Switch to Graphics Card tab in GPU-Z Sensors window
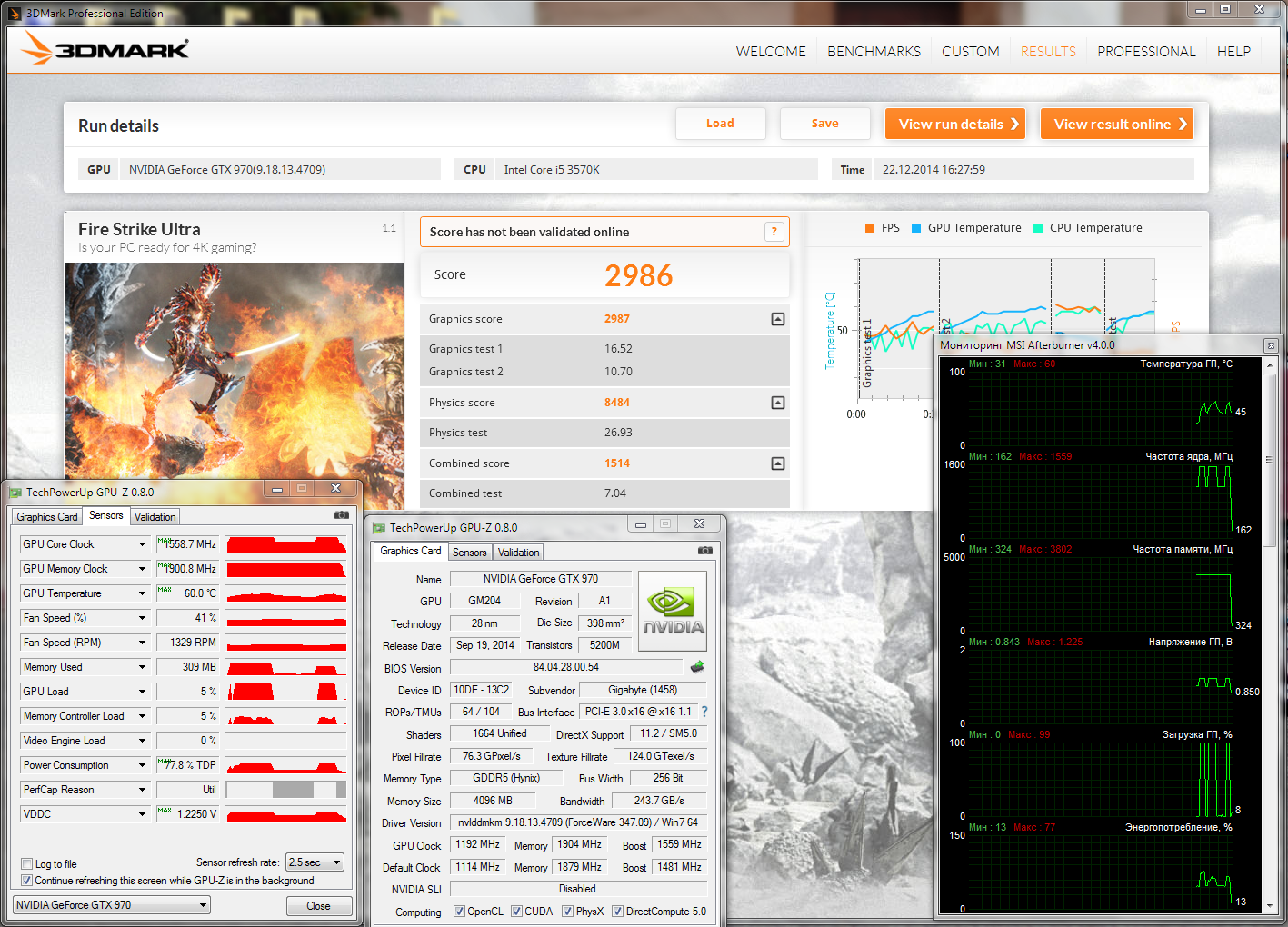Screen dimensions: 1288x927 tap(47, 517)
